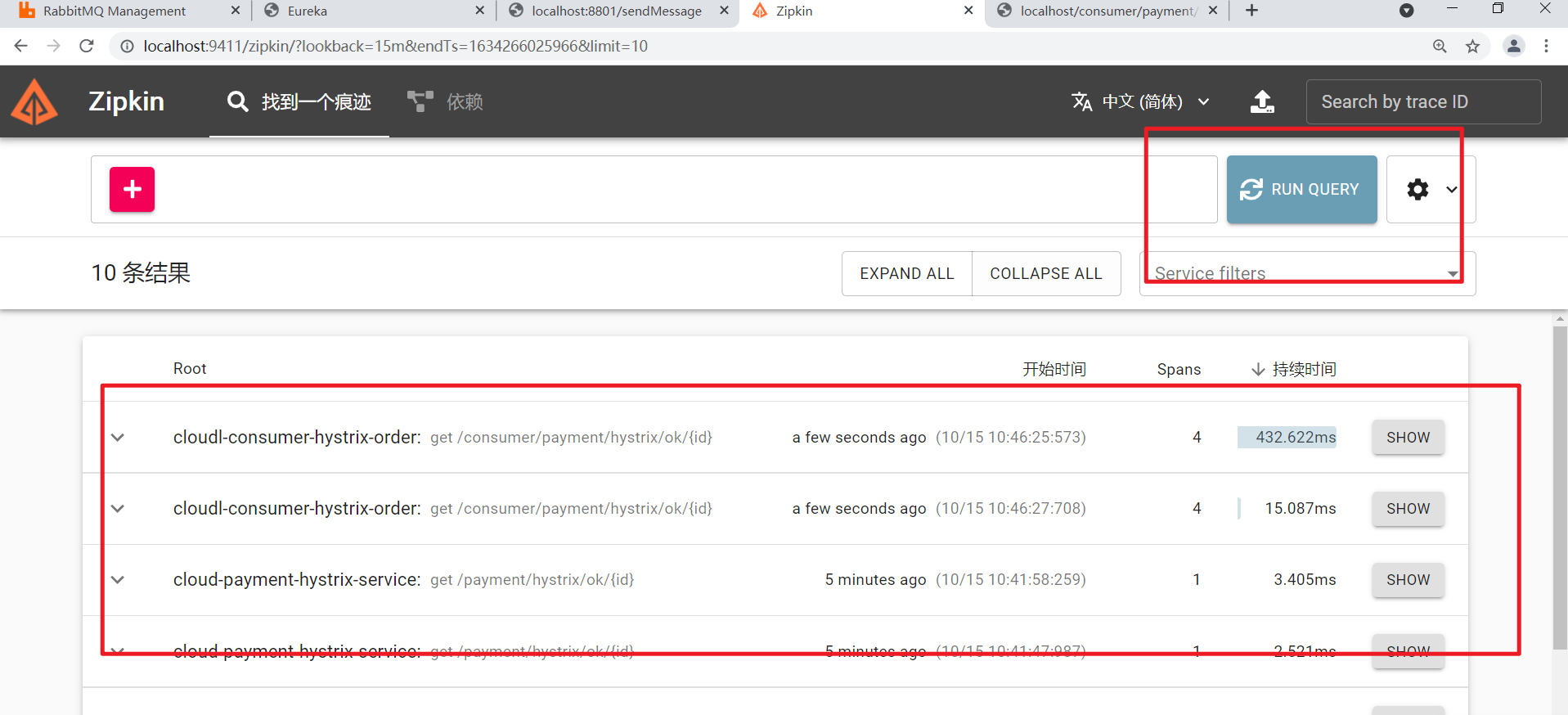Reload the page with refresh icon

pos(87,46)
